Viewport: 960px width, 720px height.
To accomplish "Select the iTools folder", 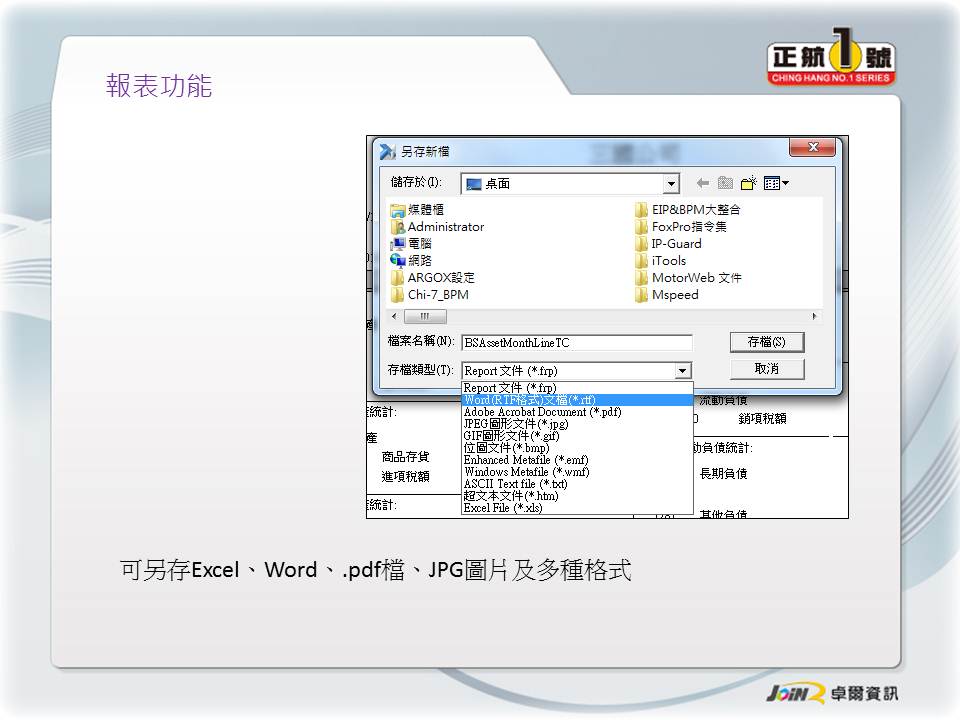I will (x=668, y=261).
